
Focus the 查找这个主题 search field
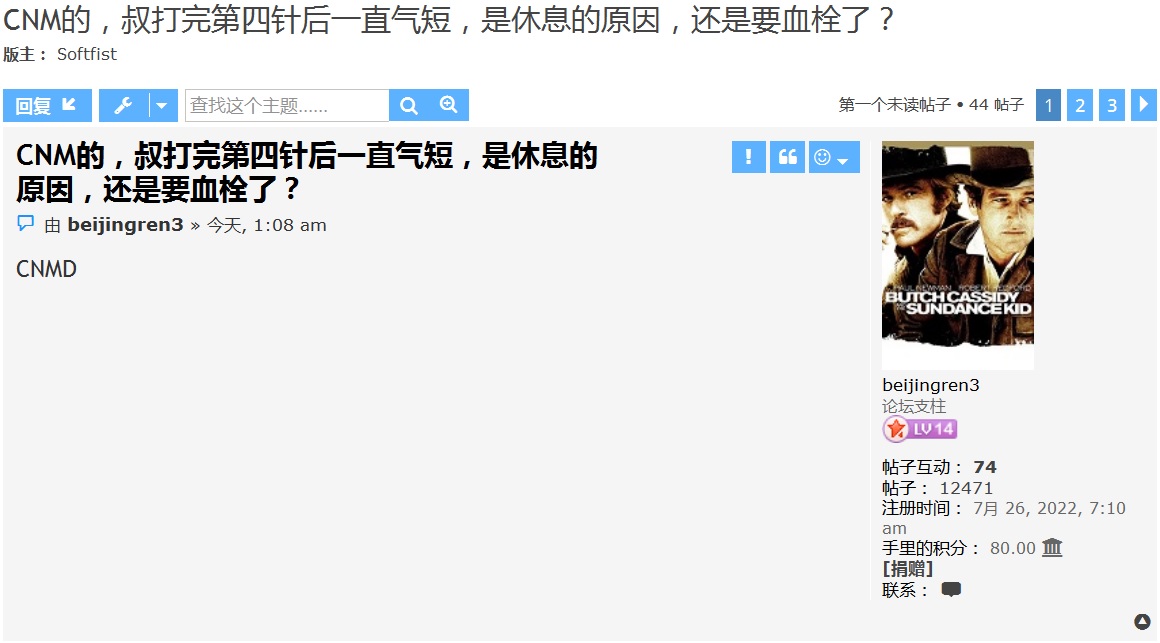point(287,106)
